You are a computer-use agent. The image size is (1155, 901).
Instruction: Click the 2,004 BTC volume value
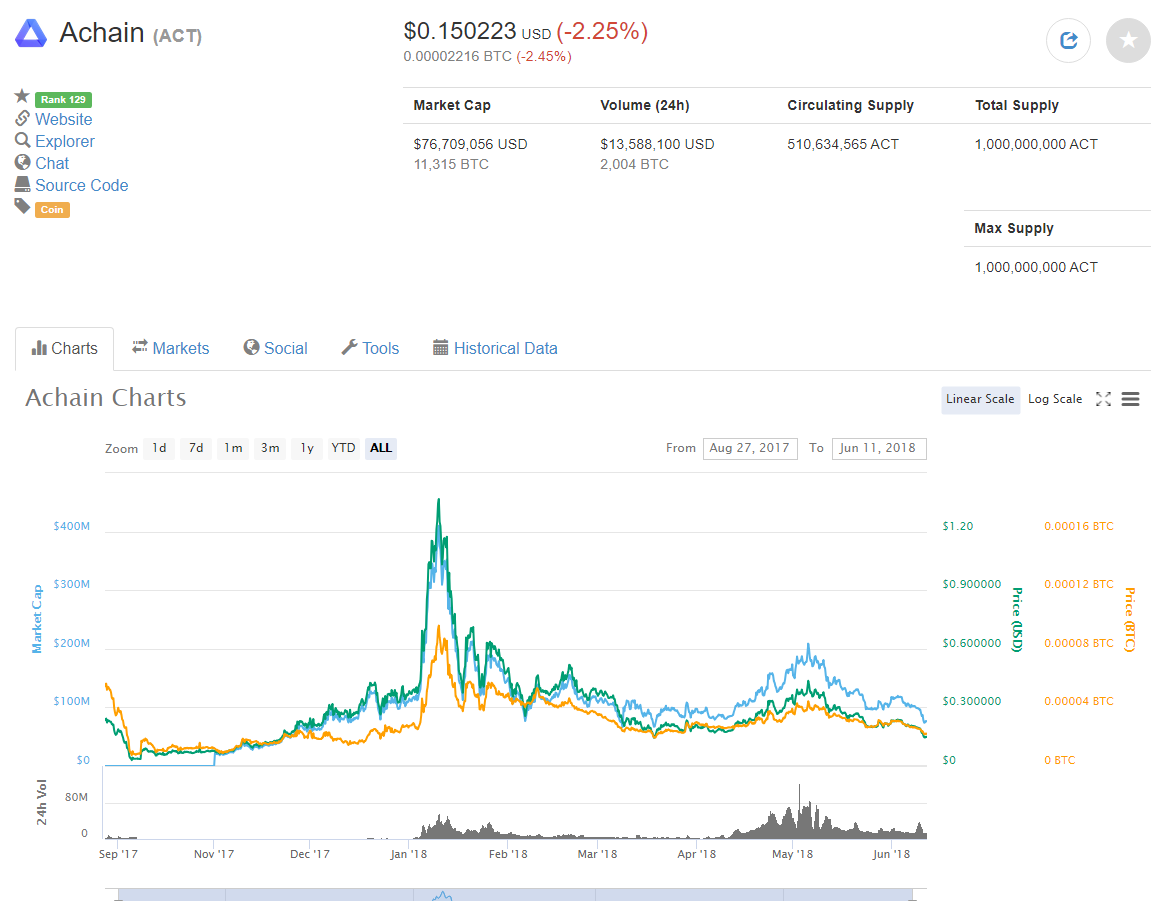(x=634, y=164)
